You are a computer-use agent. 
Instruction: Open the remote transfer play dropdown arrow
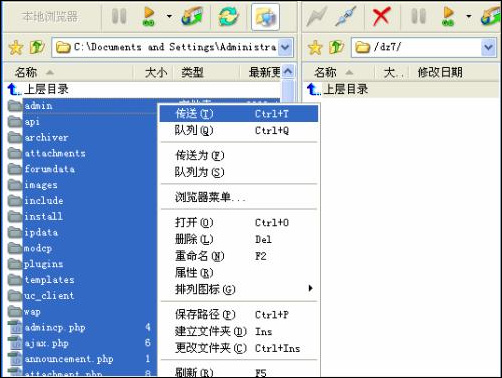[x=469, y=16]
